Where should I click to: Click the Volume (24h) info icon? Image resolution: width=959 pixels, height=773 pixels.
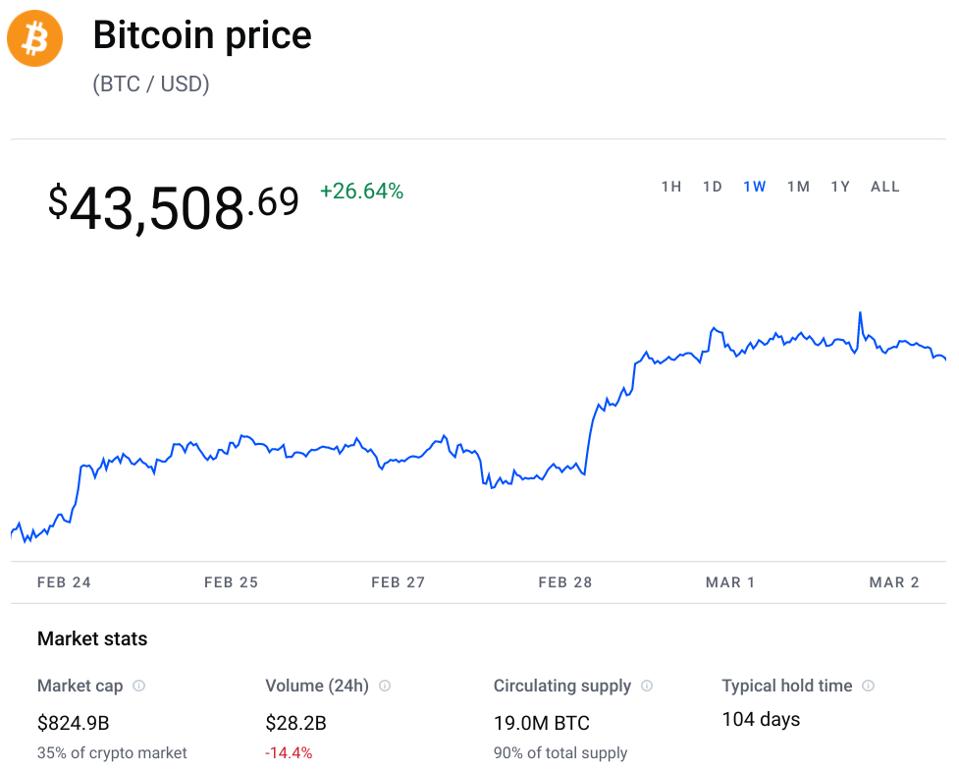coord(385,686)
